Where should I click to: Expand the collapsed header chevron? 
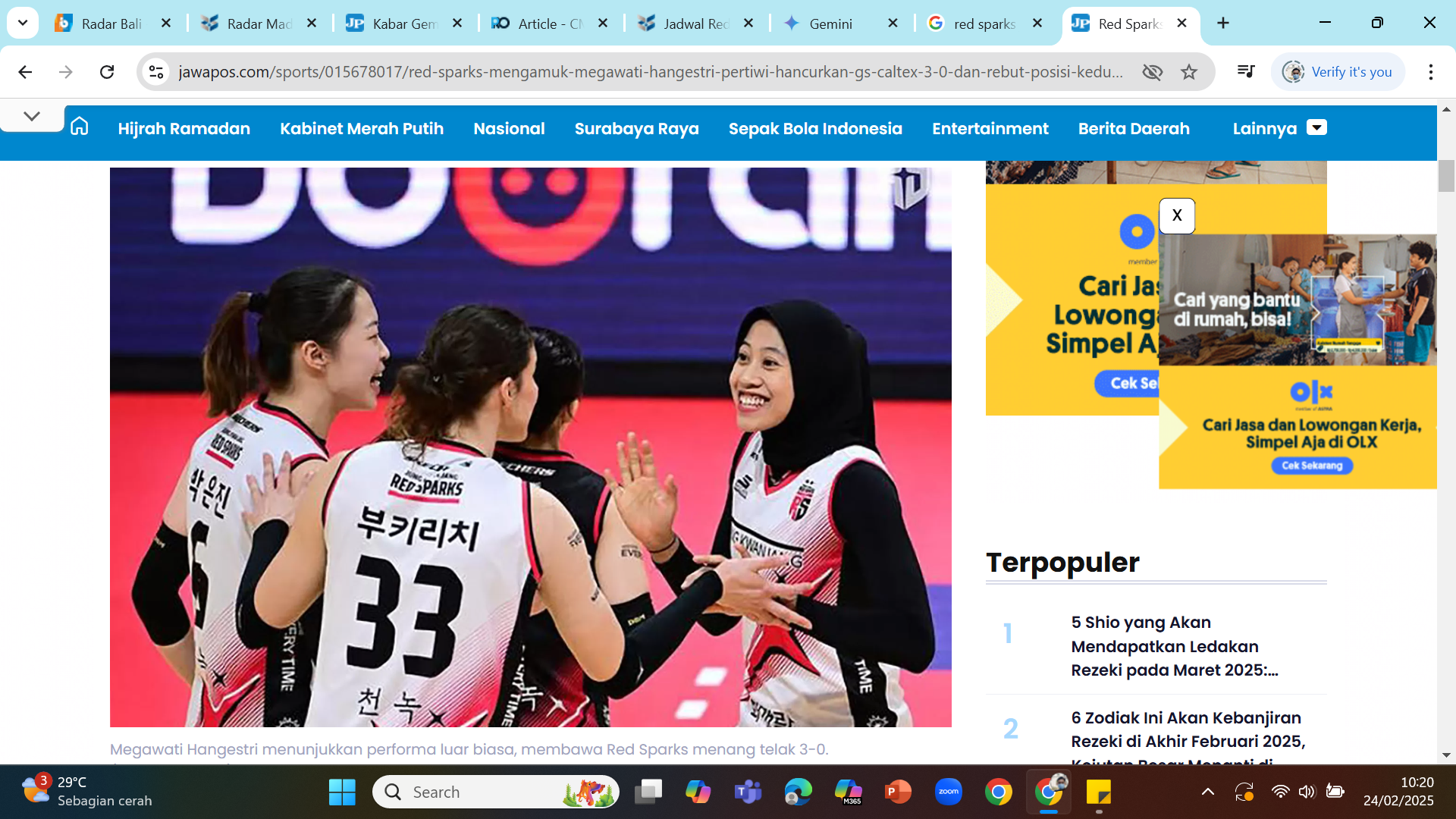[32, 116]
